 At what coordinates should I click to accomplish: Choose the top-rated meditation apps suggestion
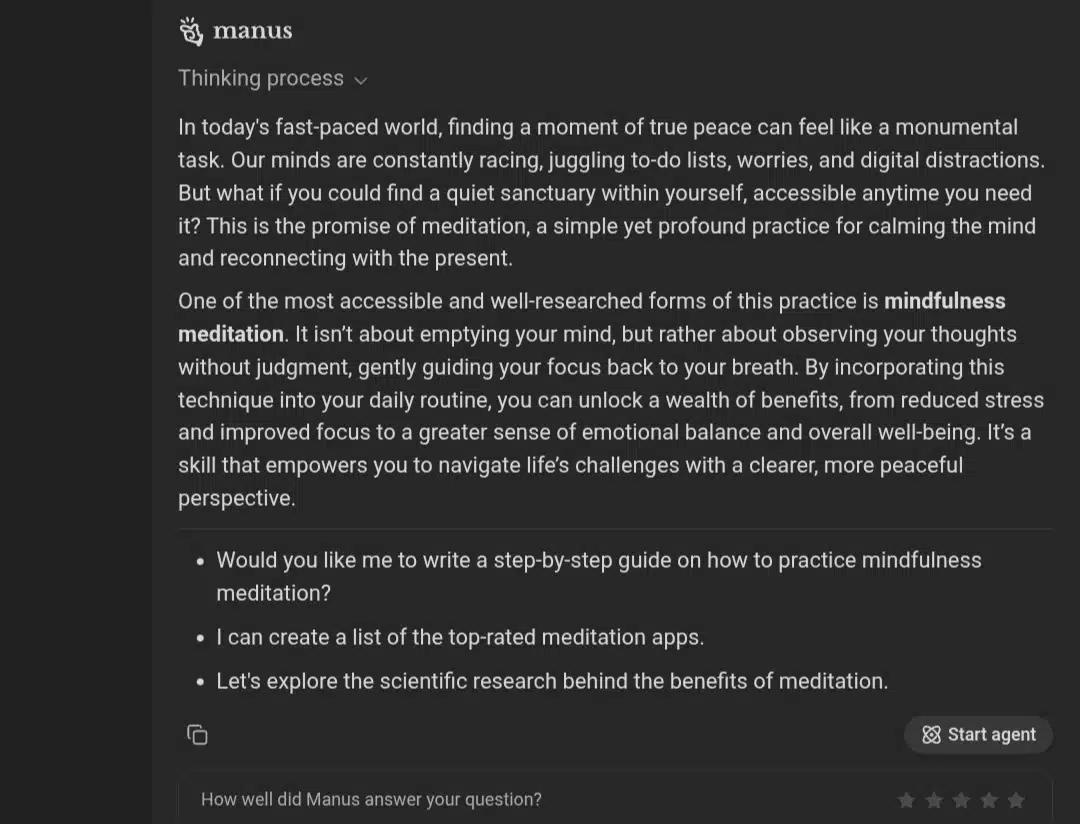[460, 637]
